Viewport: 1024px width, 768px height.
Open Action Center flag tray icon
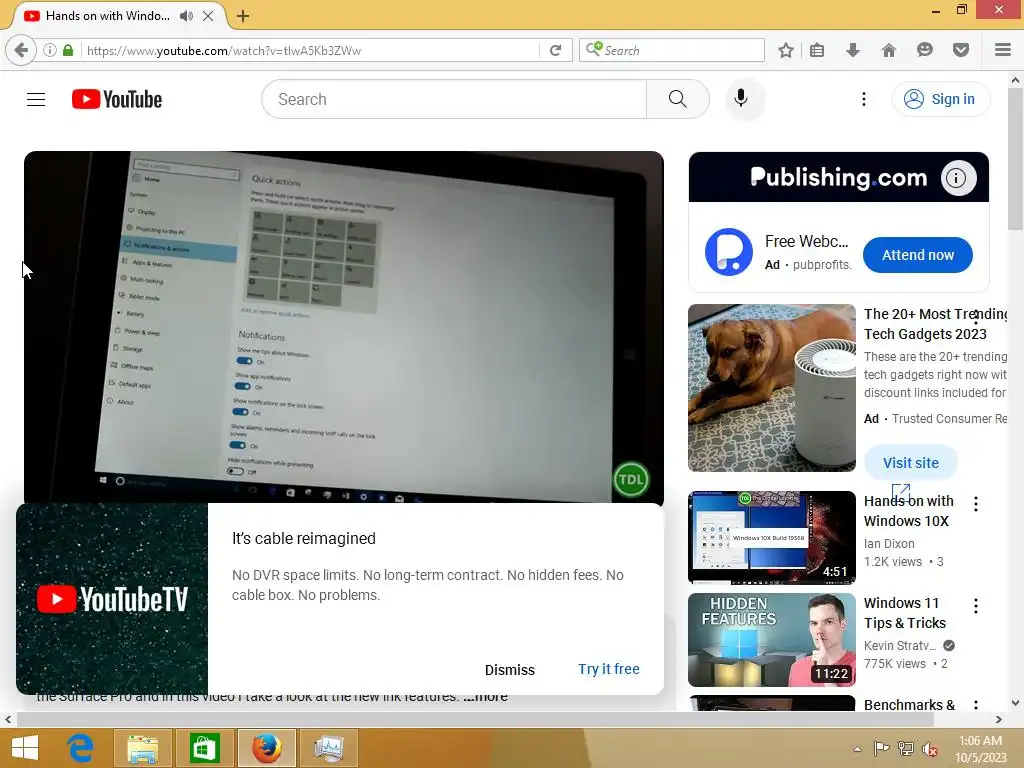pos(881,749)
